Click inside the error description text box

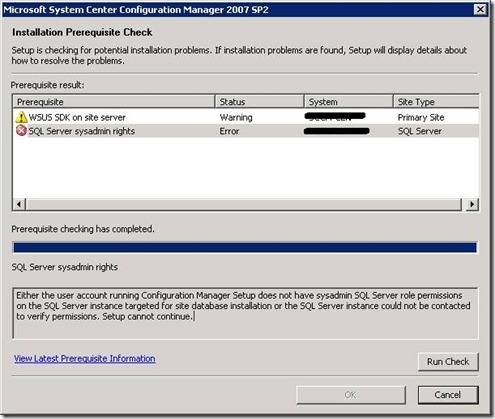click(245, 313)
